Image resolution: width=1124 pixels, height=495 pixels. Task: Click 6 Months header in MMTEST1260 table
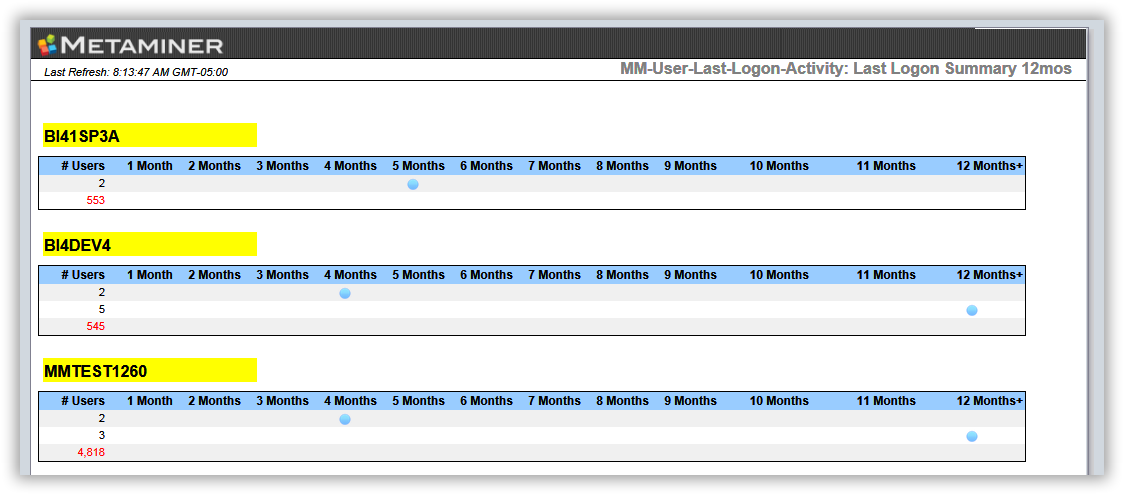[487, 401]
